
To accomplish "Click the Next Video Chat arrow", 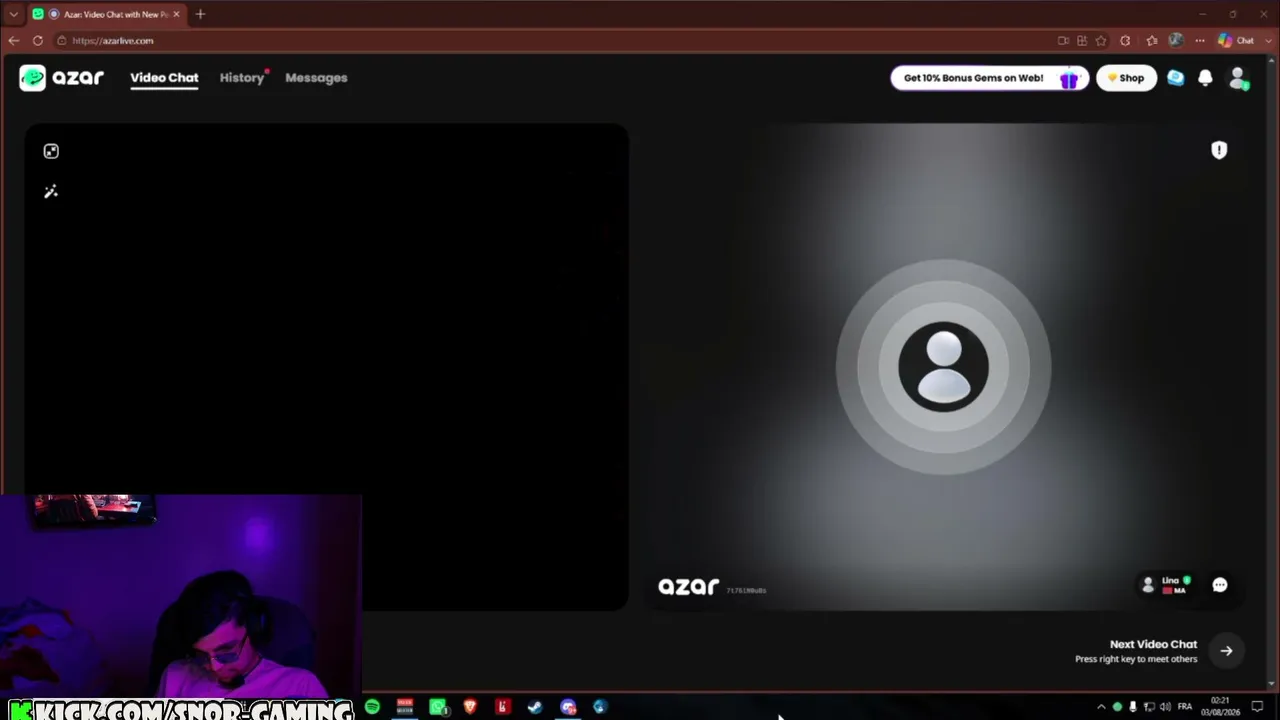I will coord(1226,651).
